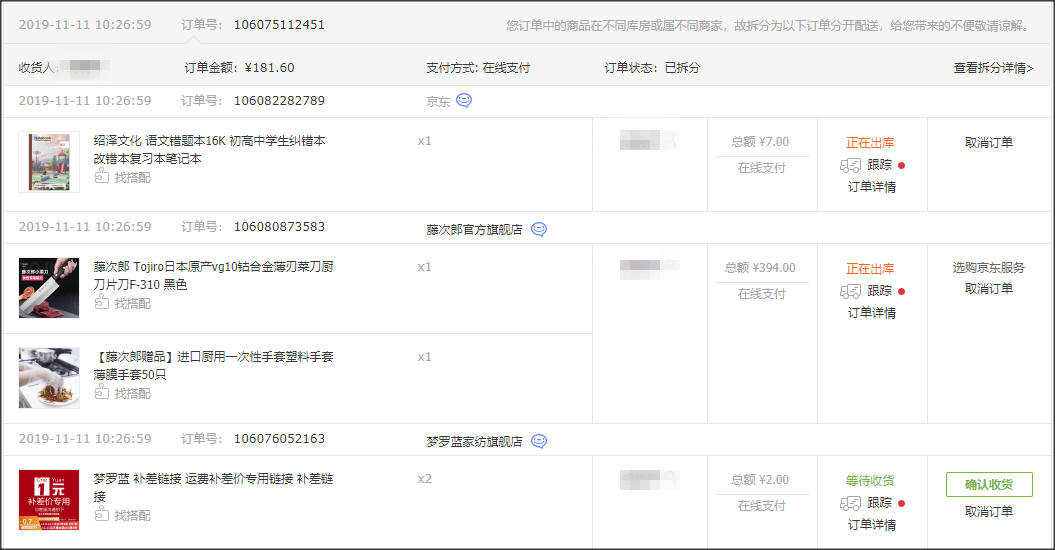
Task: Click 选购京东服务 link
Action: (988, 267)
